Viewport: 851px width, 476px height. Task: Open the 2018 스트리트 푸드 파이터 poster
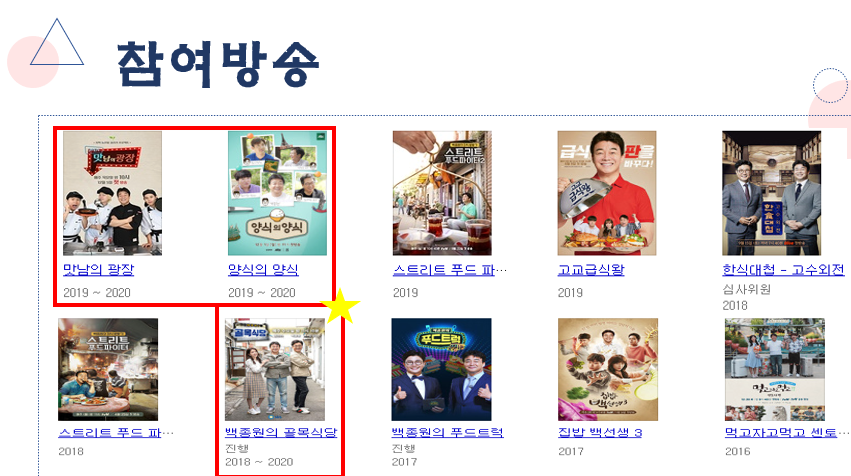coord(108,369)
